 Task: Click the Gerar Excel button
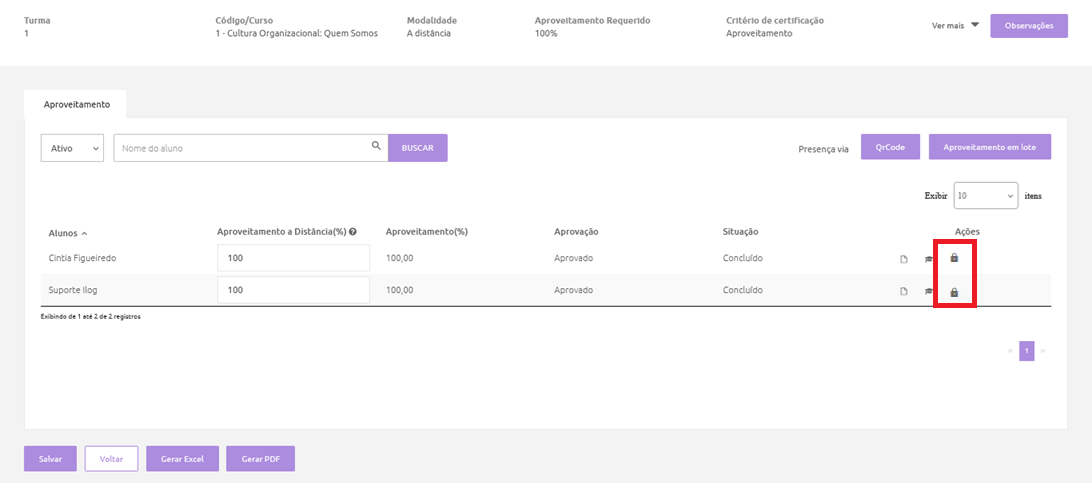(x=182, y=459)
